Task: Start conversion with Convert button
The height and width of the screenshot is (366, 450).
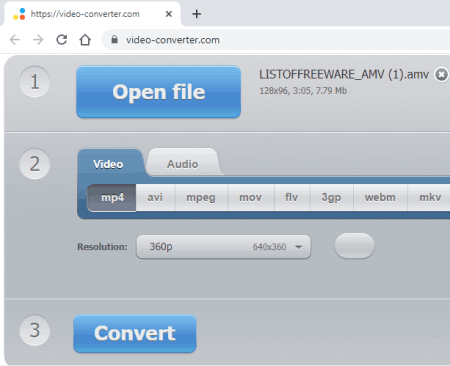Action: pyautogui.click(x=135, y=333)
